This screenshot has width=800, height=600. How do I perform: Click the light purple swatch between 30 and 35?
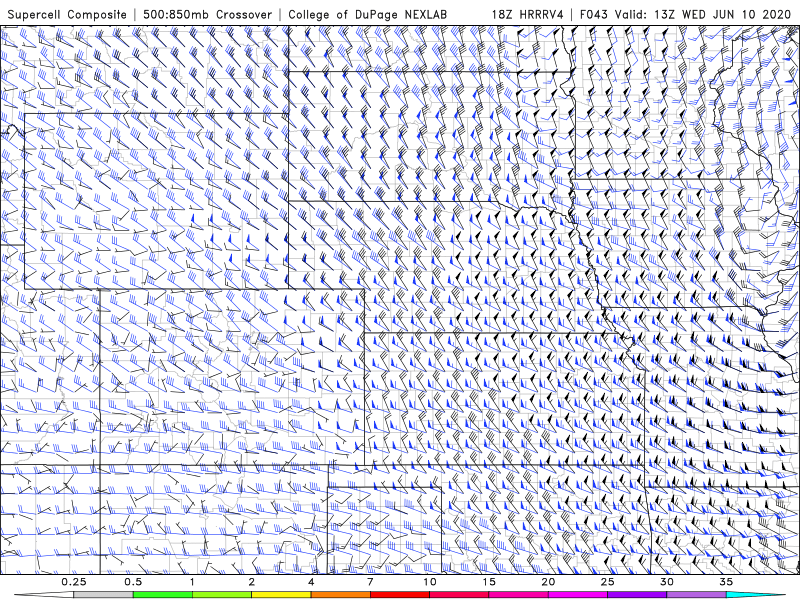coord(696,595)
